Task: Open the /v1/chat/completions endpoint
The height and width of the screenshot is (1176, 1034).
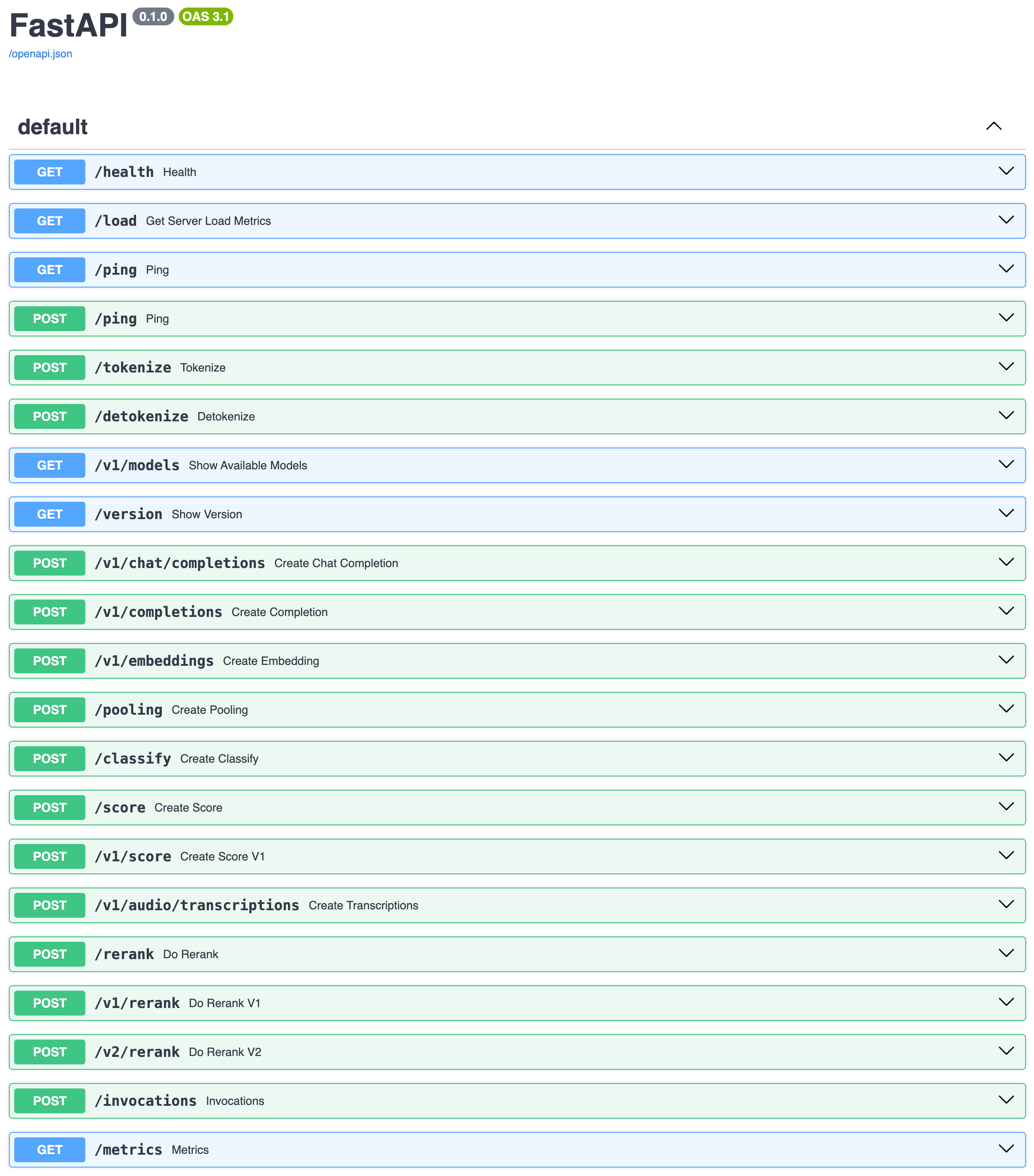Action: 180,563
